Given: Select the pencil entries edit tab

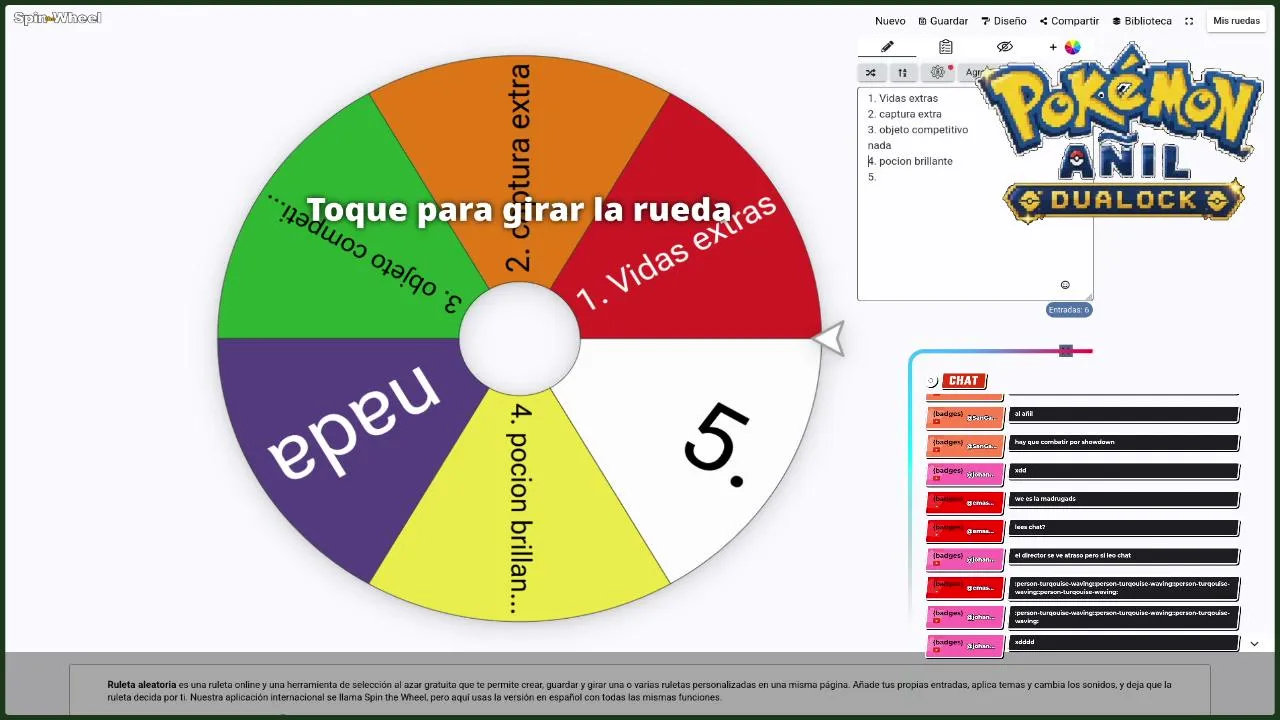Looking at the screenshot, I should point(887,47).
